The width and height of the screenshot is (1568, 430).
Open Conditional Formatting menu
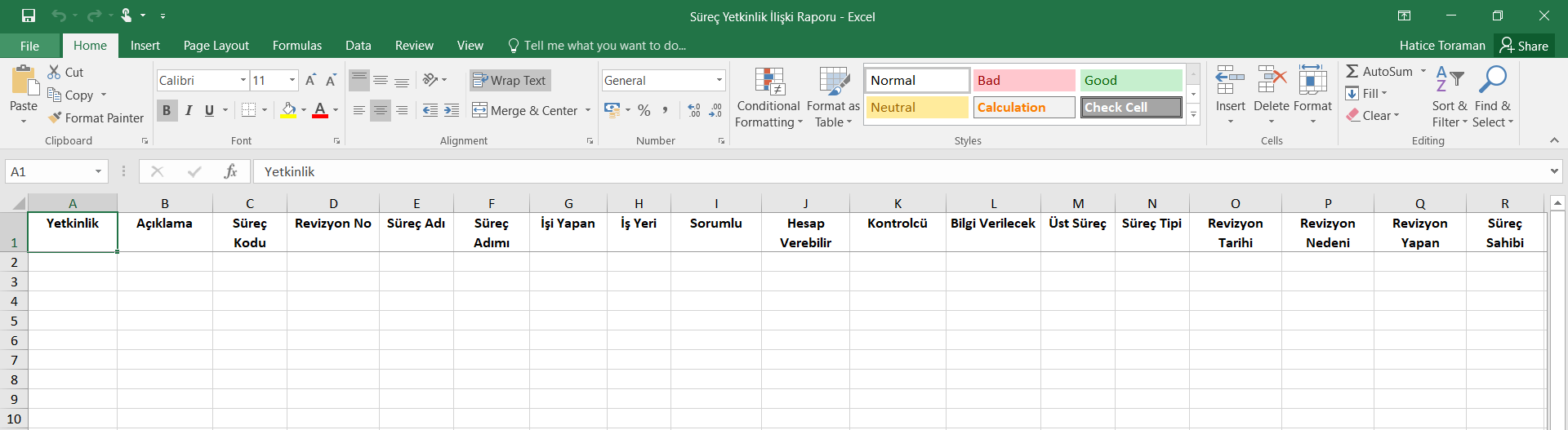tap(768, 99)
